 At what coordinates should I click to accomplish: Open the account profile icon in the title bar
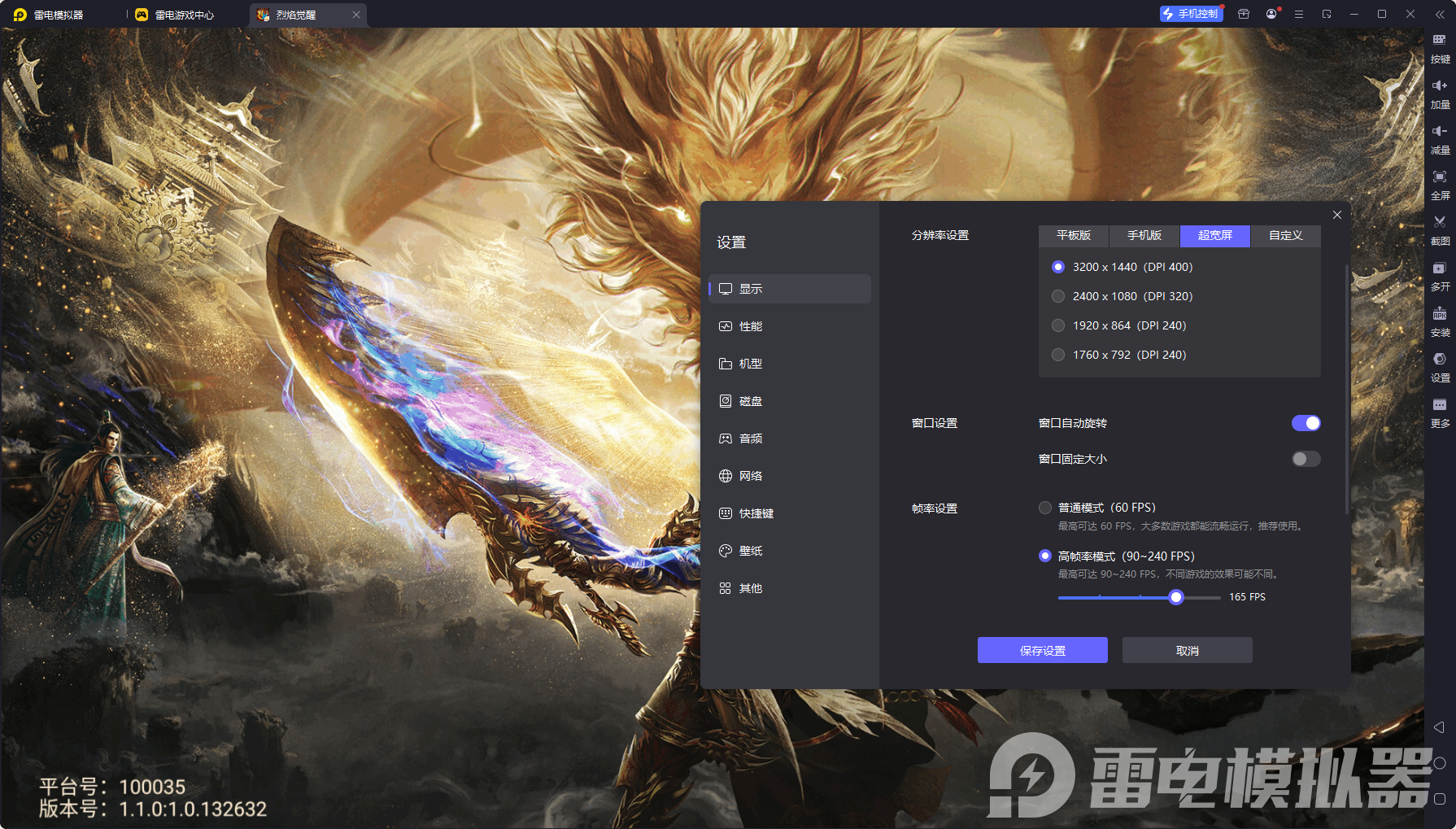pyautogui.click(x=1271, y=14)
